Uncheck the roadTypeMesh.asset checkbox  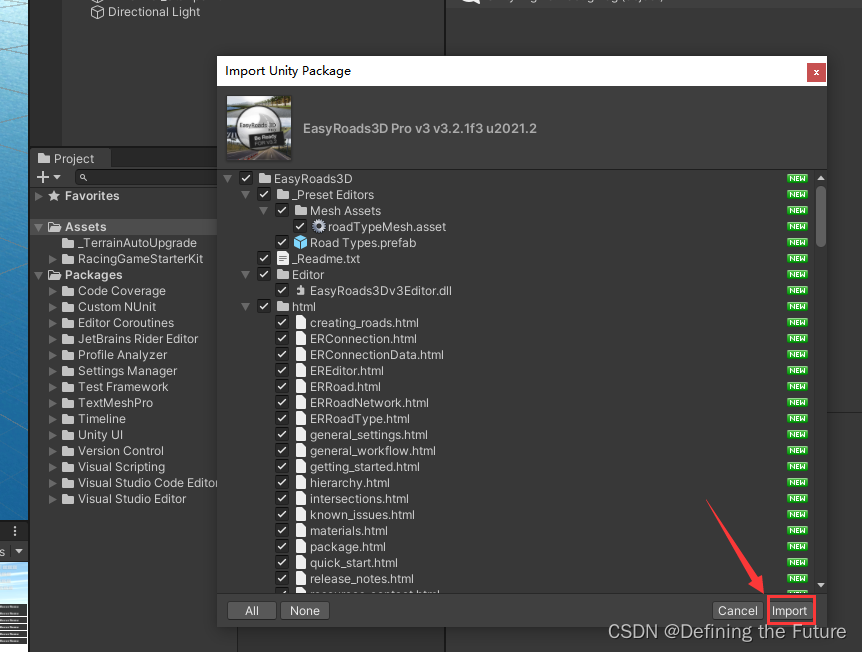pos(300,226)
